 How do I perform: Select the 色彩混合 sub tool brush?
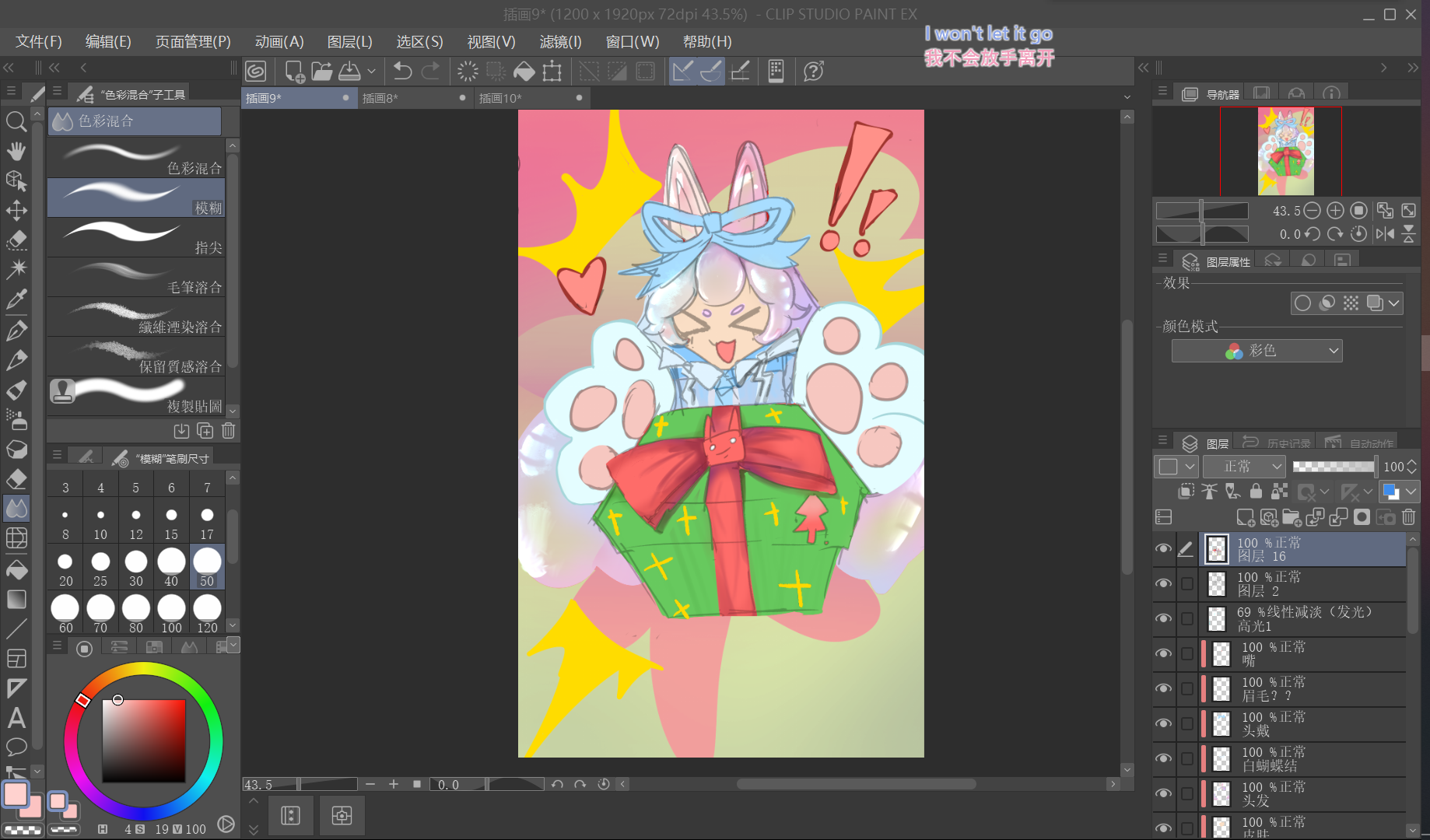point(136,158)
